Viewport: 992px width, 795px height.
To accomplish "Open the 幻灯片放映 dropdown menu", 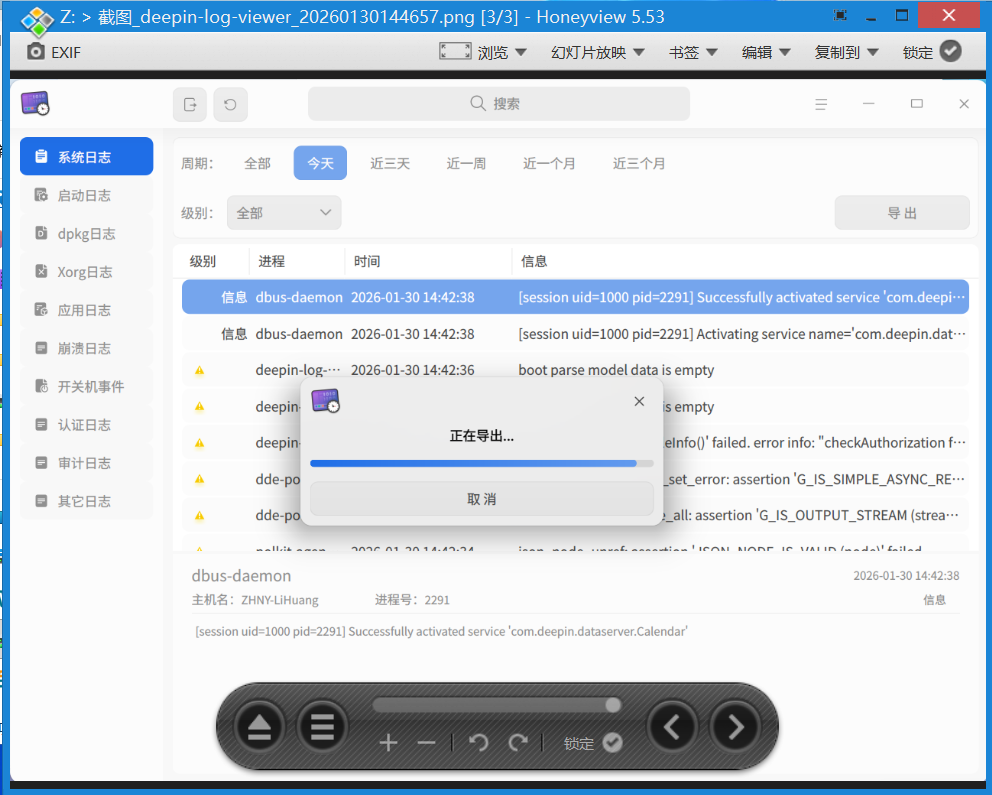I will point(598,52).
